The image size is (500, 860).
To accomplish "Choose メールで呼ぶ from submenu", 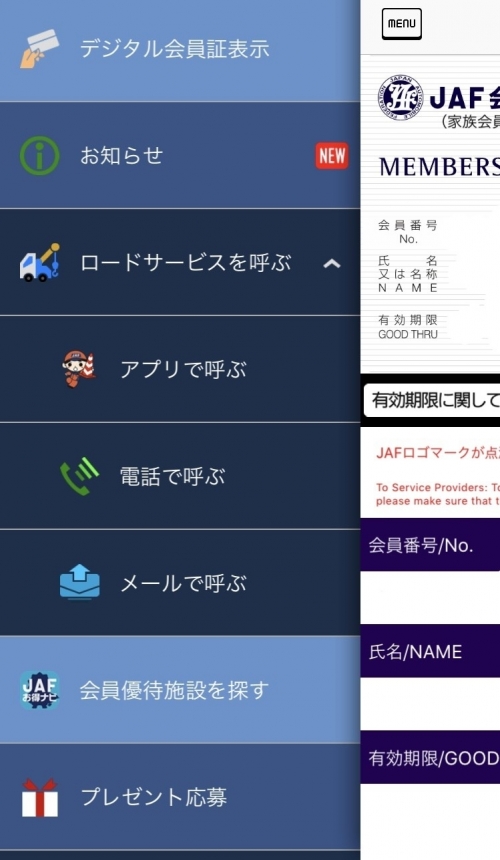I will (180, 583).
